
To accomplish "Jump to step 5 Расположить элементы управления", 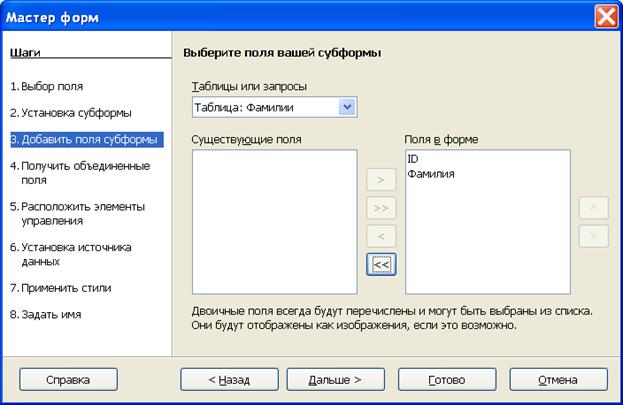I will tap(77, 213).
